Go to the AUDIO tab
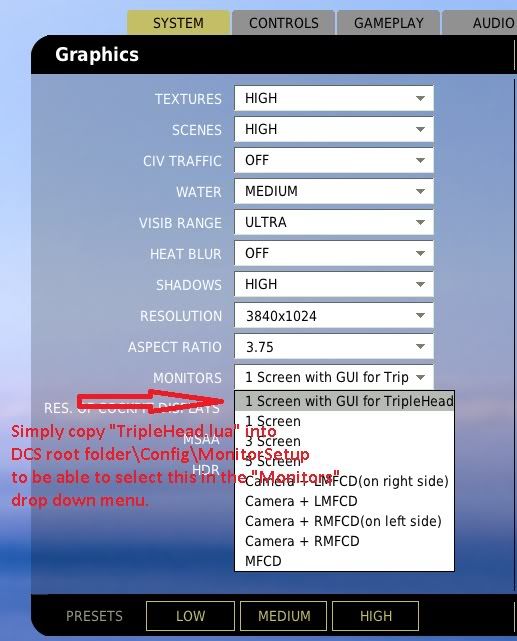This screenshot has width=517, height=641. (480, 23)
